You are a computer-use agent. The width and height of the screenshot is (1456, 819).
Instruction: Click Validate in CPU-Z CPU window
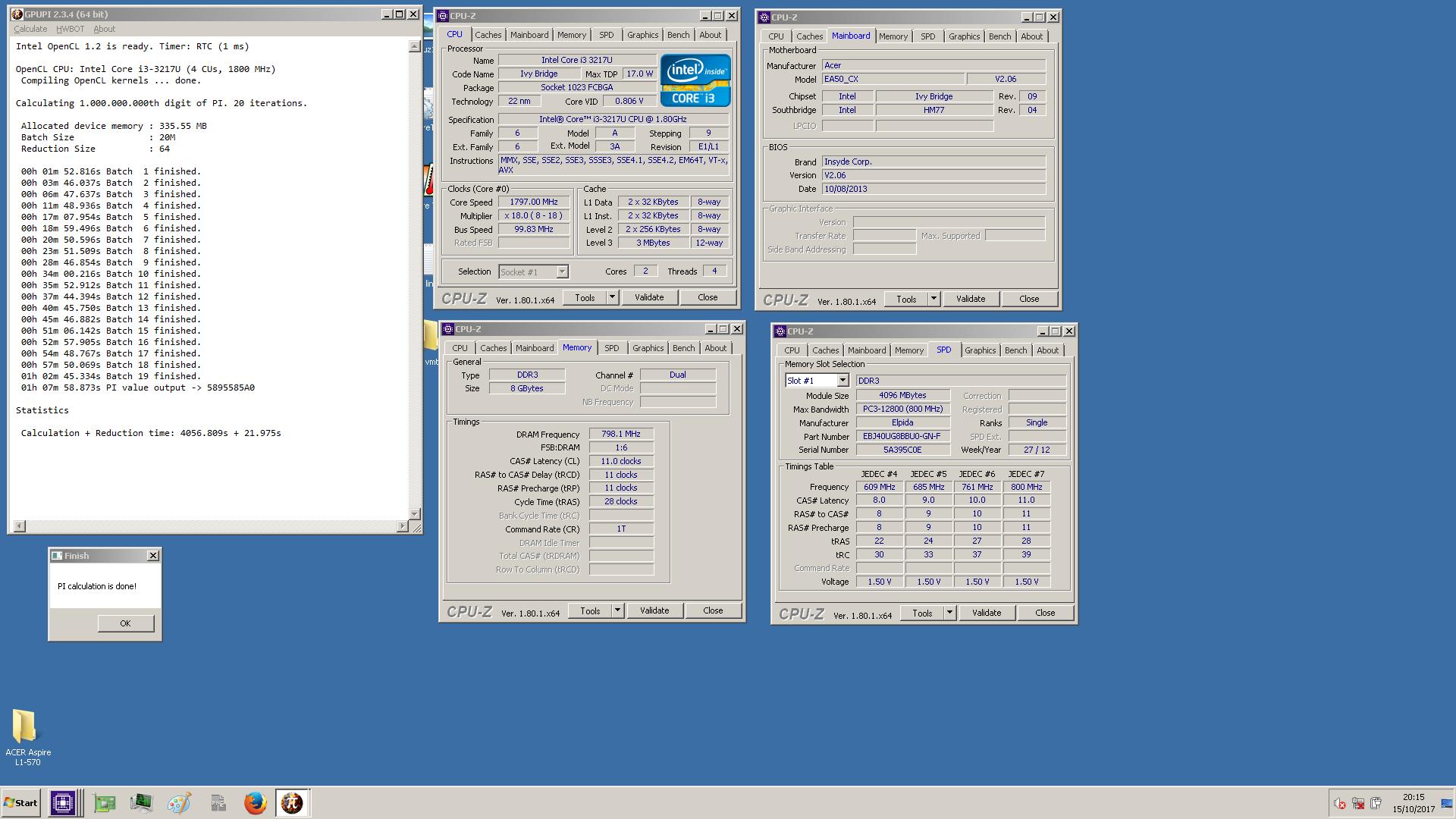click(x=649, y=298)
